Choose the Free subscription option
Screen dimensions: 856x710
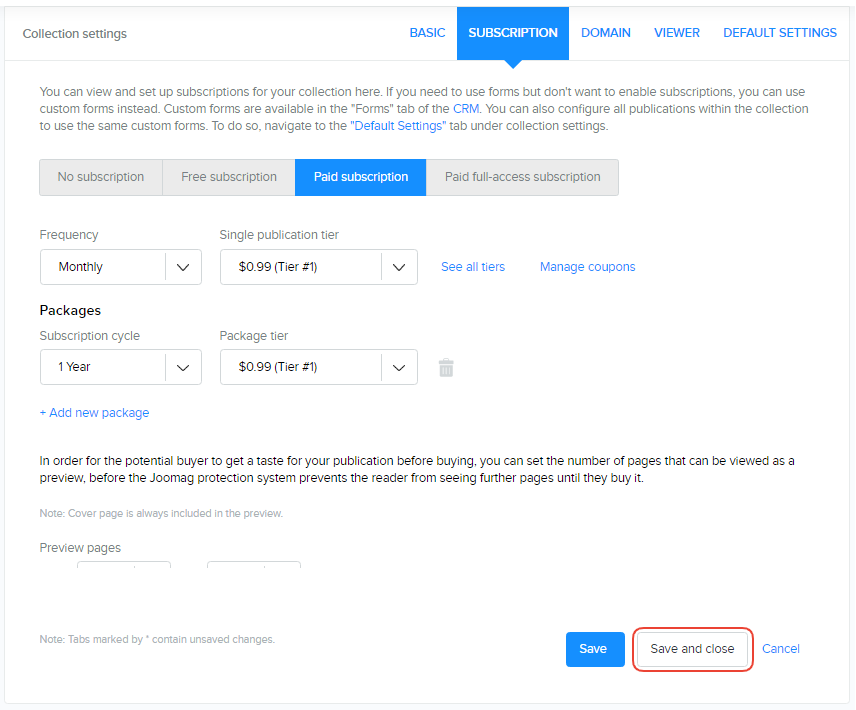click(229, 177)
